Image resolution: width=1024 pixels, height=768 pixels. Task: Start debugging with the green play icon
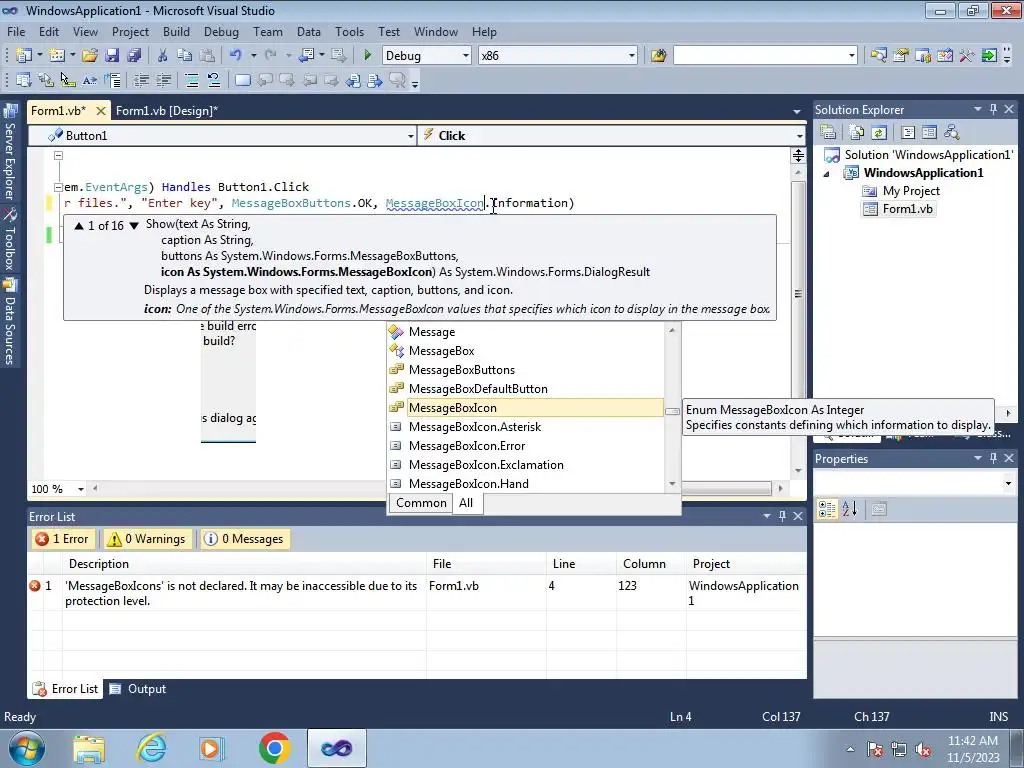pyautogui.click(x=368, y=56)
